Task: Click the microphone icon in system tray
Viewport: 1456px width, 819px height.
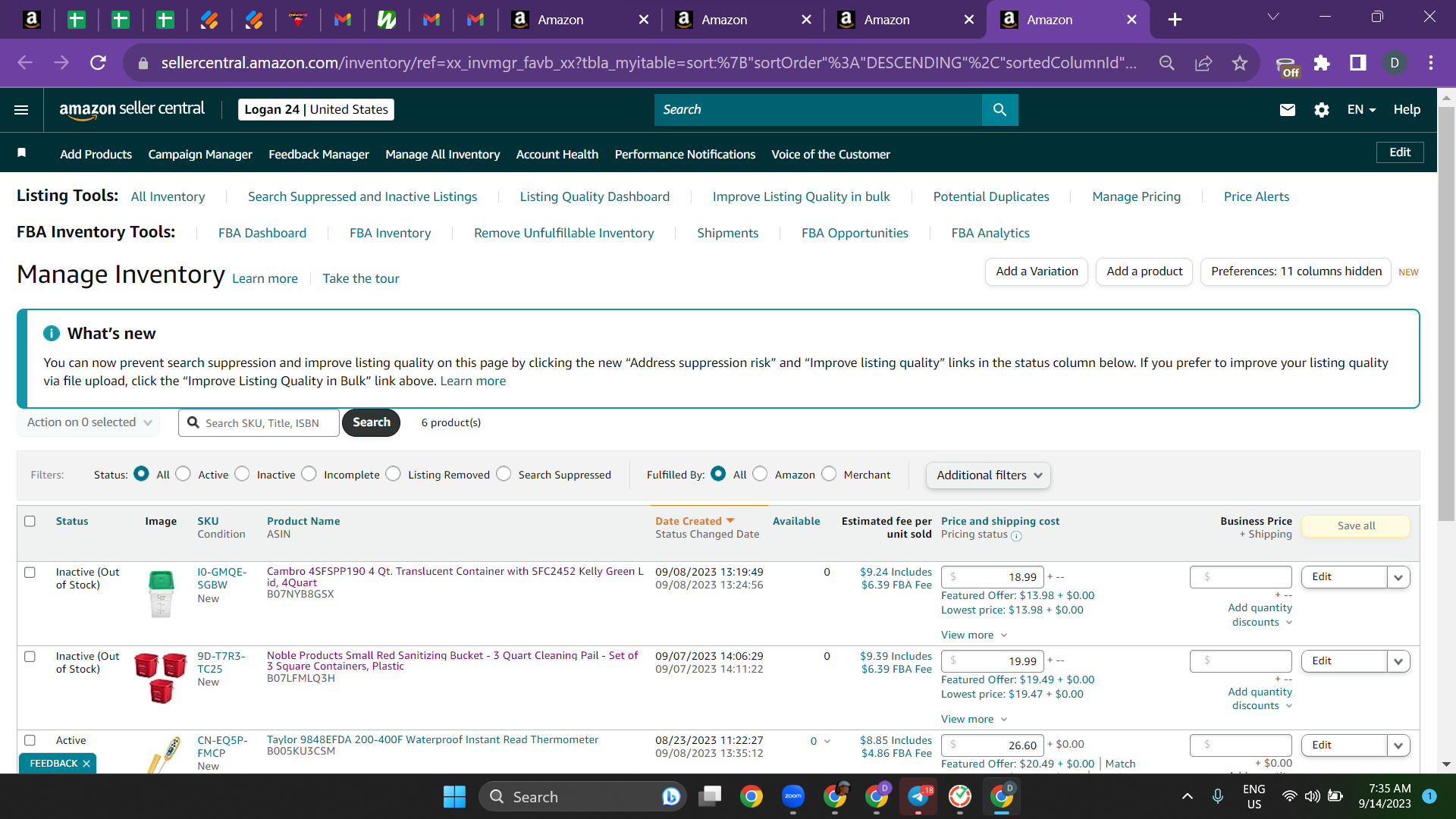Action: pyautogui.click(x=1218, y=796)
